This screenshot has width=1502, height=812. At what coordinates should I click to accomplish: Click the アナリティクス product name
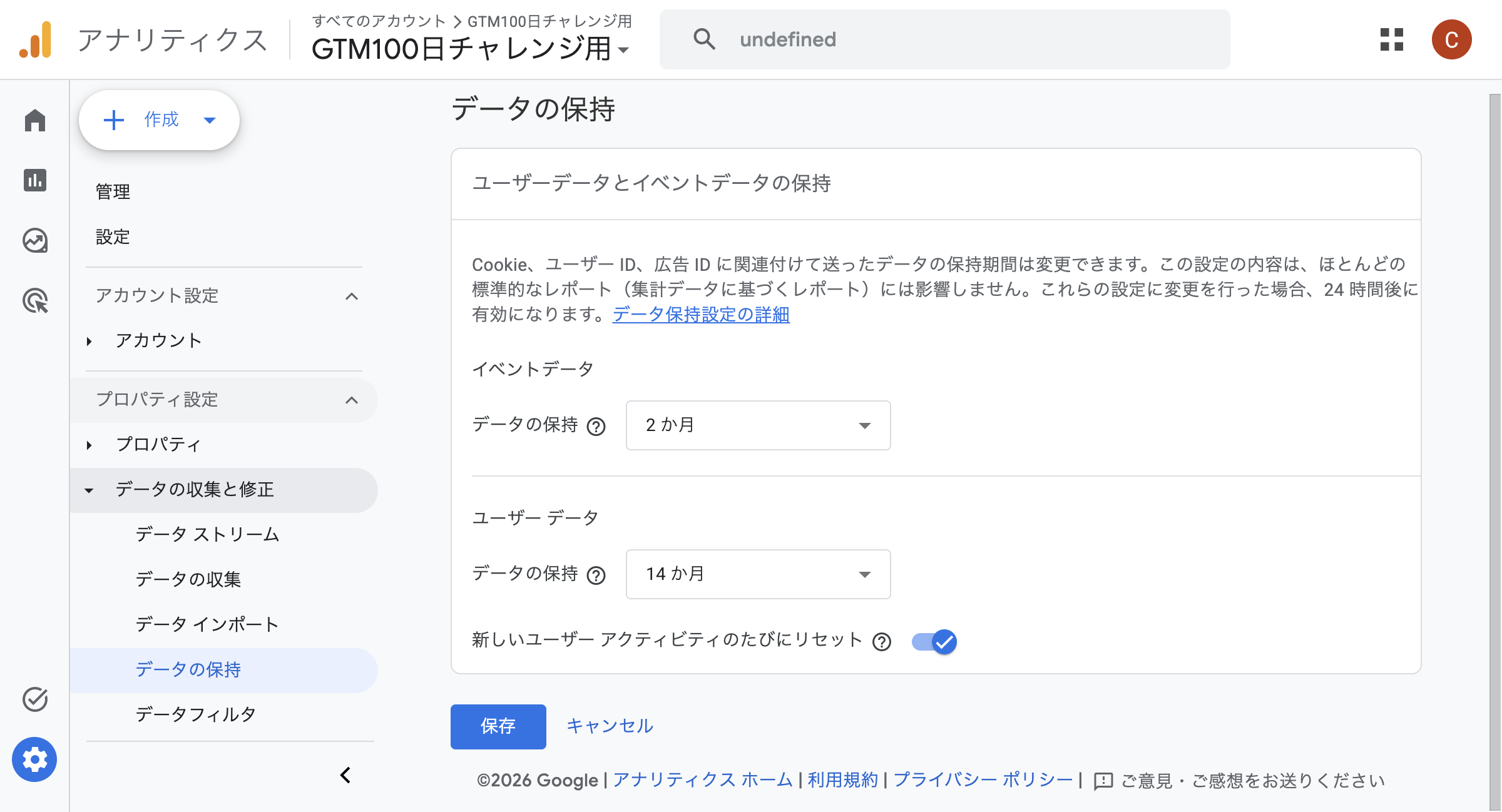pos(173,40)
